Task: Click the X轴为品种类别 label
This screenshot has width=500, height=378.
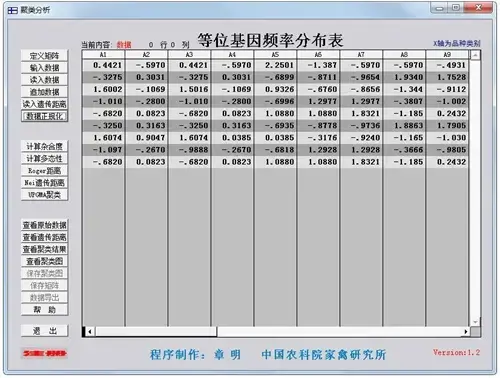Action: (x=456, y=43)
